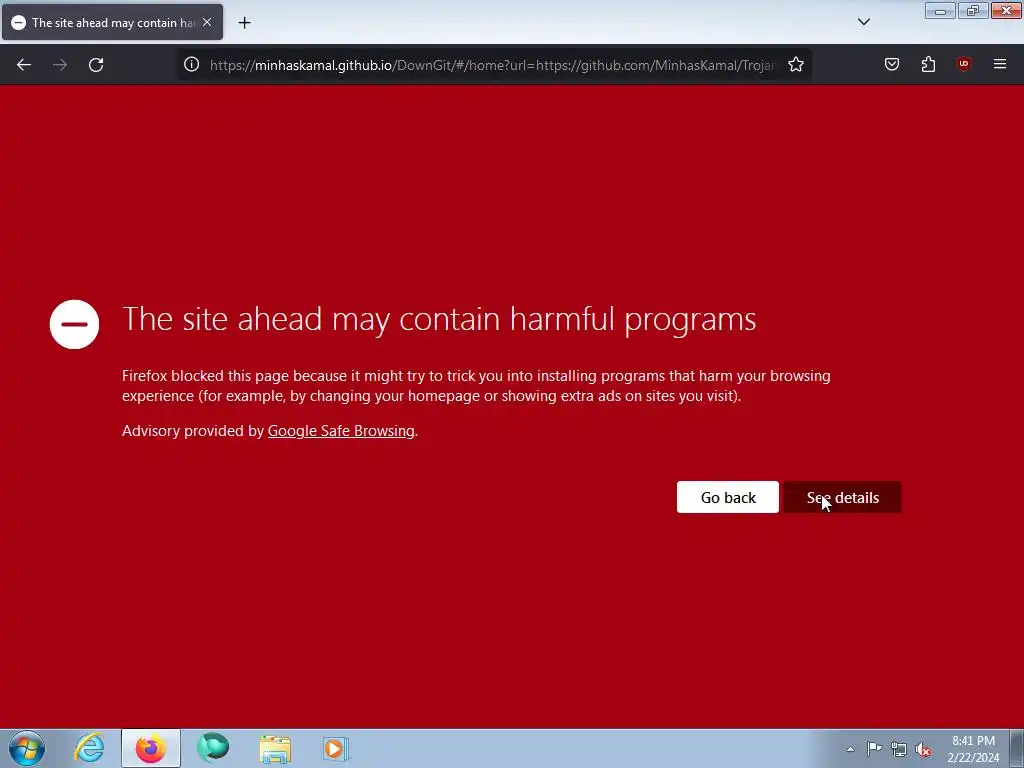Click the Go back button
The width and height of the screenshot is (1024, 768).
728,497
